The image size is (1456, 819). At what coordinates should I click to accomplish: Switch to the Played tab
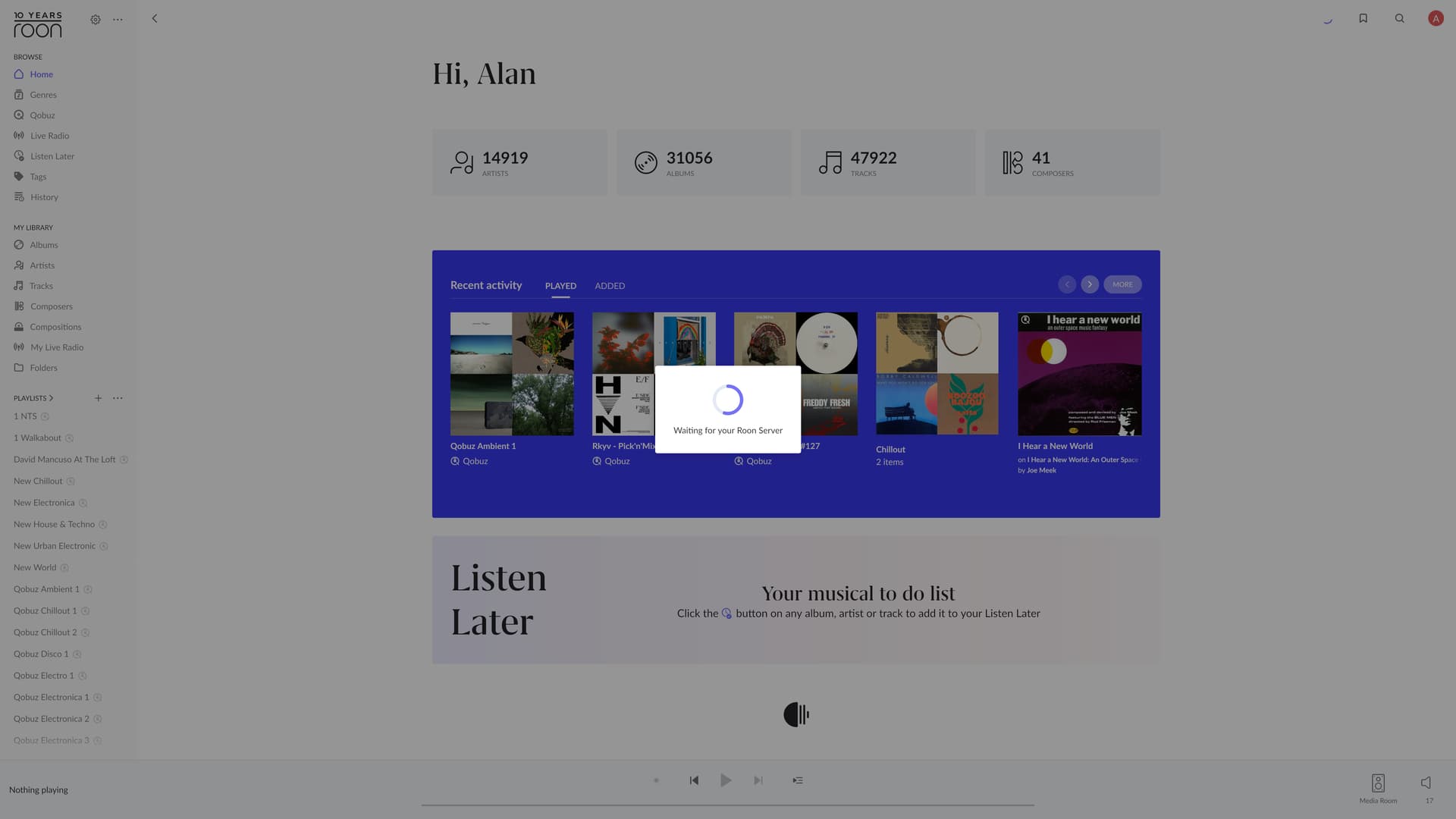(560, 286)
